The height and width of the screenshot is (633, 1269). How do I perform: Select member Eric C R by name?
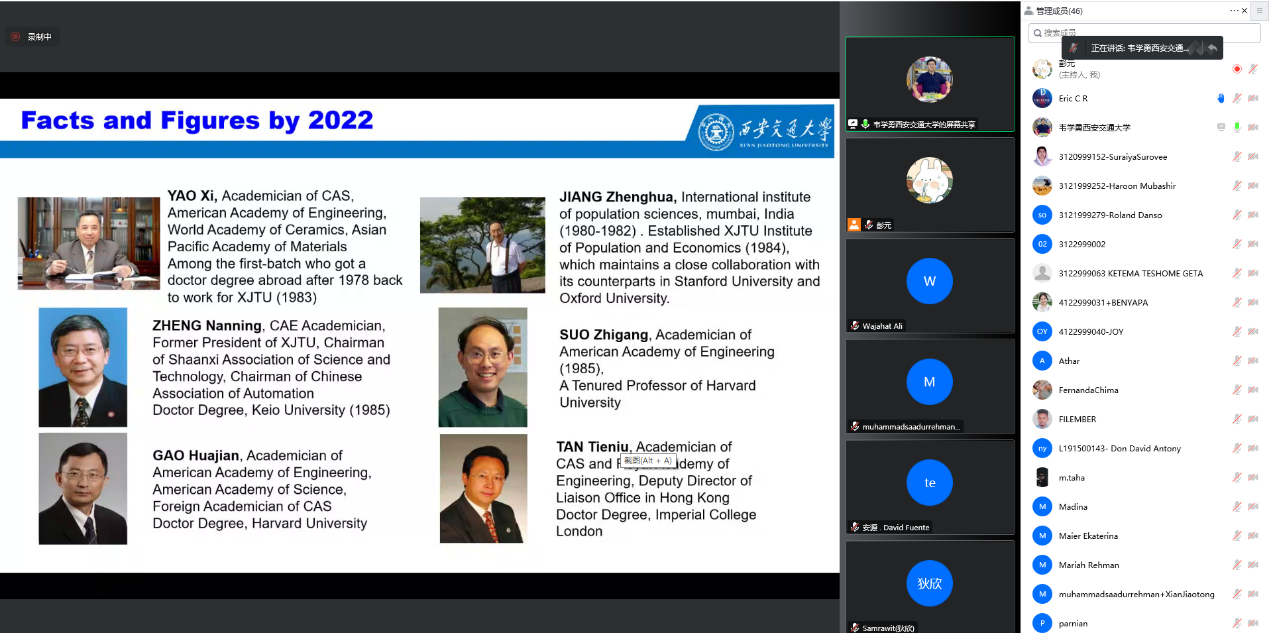tap(1073, 99)
